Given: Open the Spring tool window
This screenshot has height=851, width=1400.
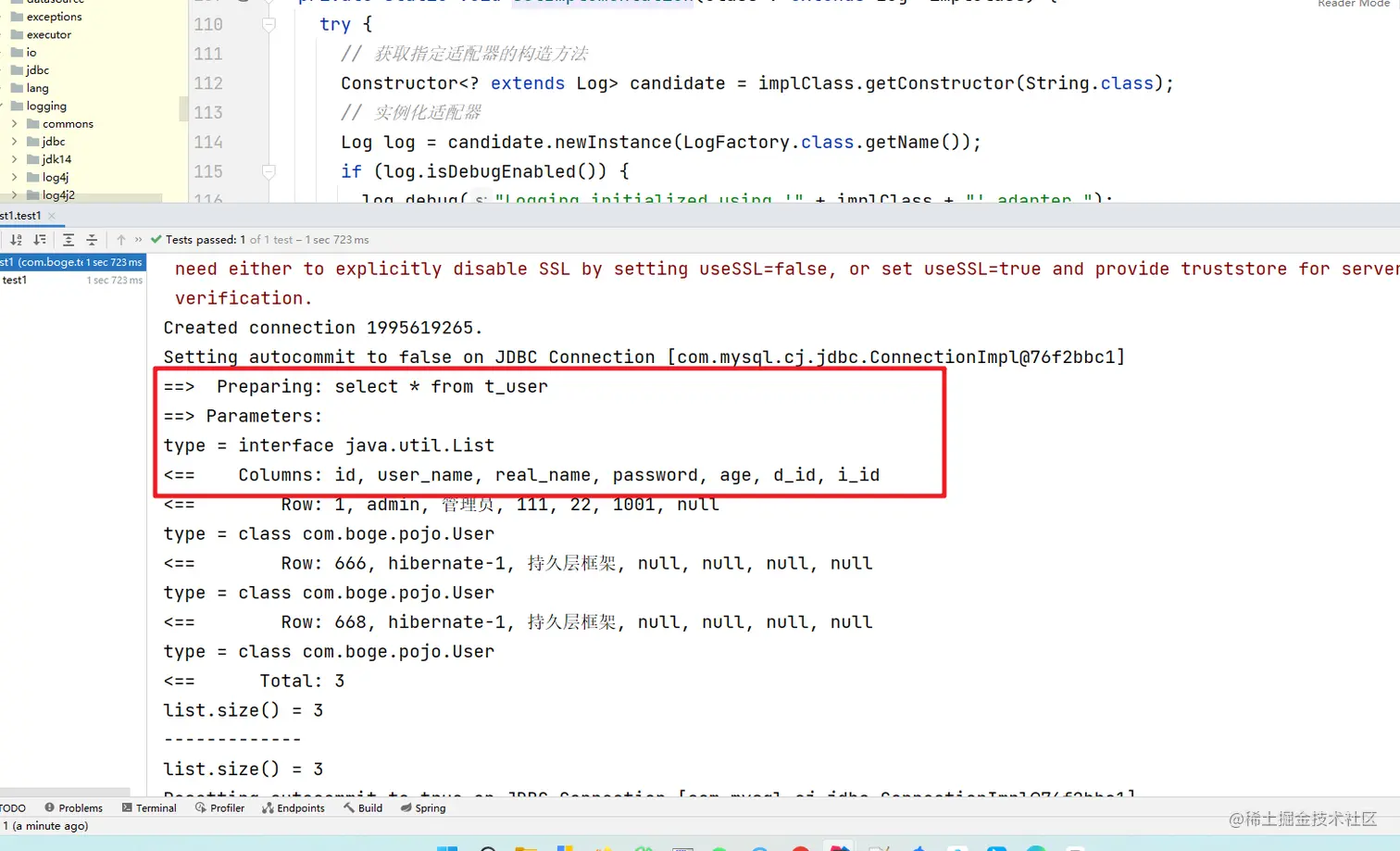Looking at the screenshot, I should [x=423, y=808].
